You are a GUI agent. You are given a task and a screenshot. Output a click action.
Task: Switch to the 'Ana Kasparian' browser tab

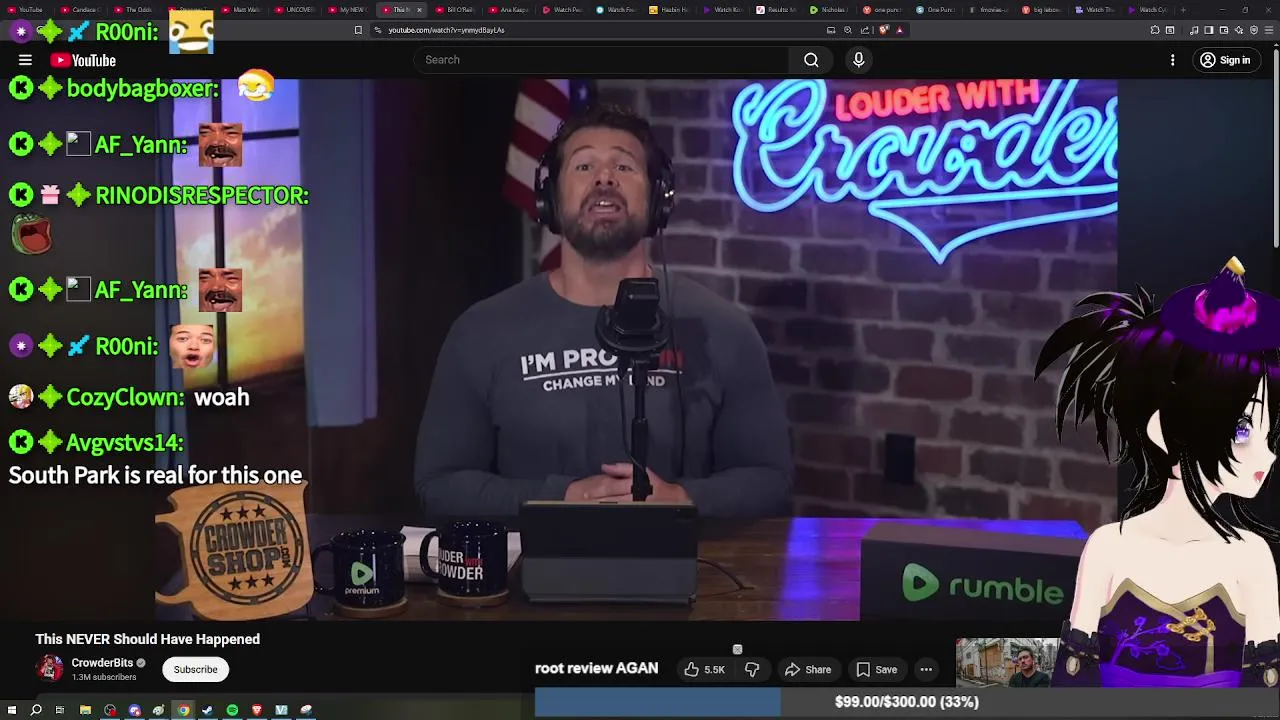pos(508,10)
